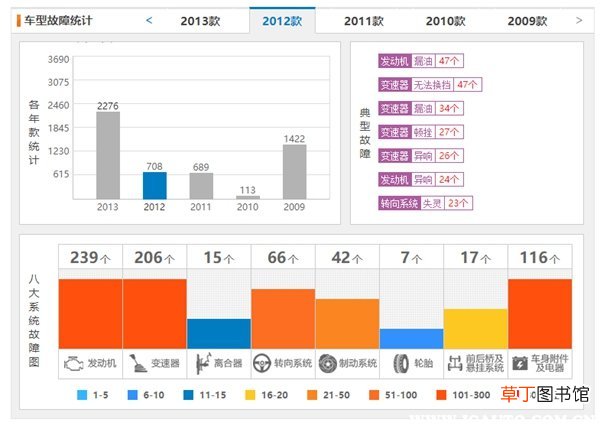
Task: Click the brake disc (制动系统) icon
Action: click(x=328, y=363)
